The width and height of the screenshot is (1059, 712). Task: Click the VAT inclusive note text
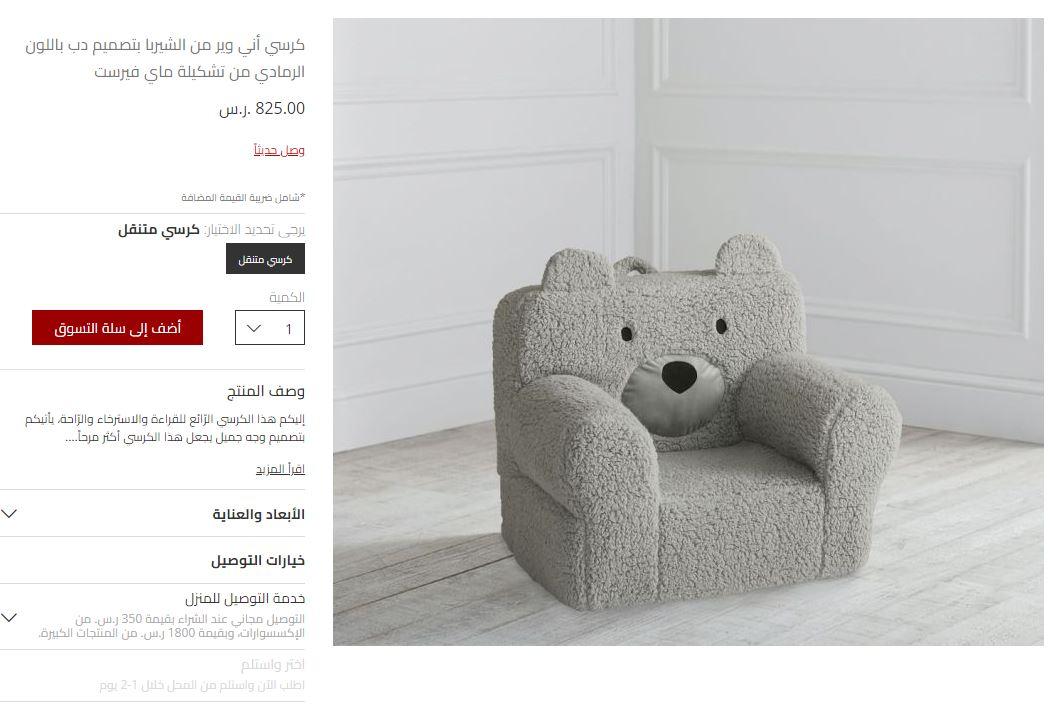coord(243,197)
